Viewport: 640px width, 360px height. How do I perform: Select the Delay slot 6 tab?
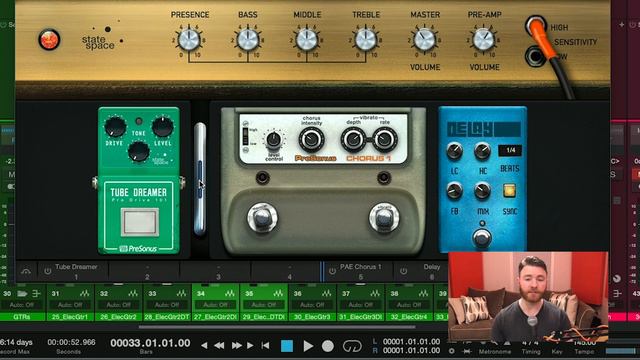431,271
